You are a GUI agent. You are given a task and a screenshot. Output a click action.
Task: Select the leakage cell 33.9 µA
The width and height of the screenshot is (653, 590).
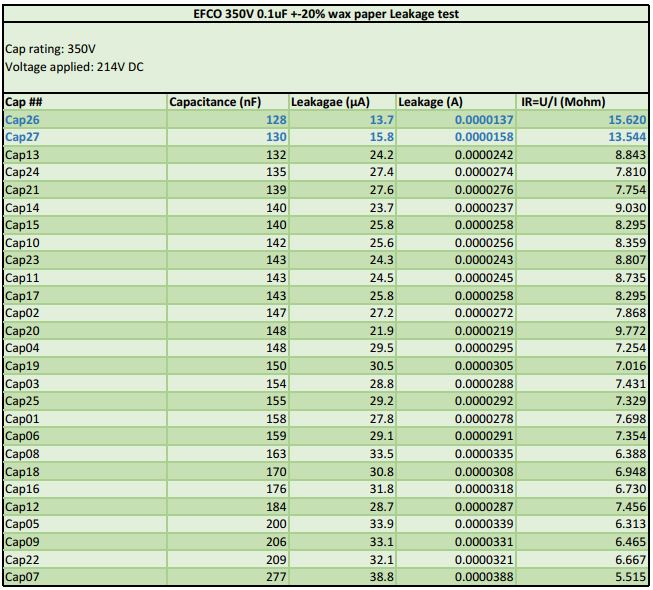coord(382,524)
